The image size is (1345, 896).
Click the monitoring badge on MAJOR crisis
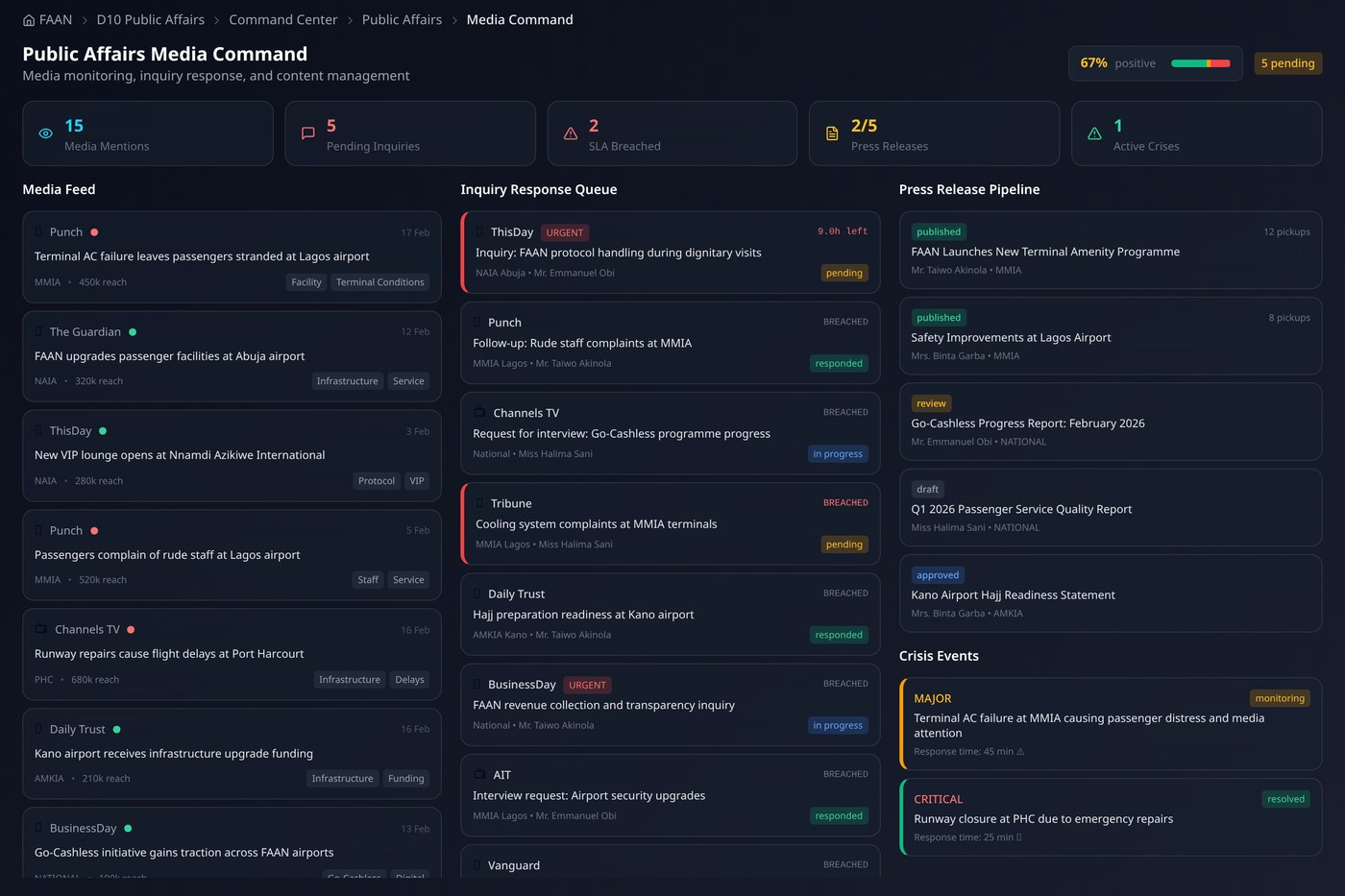pos(1280,698)
